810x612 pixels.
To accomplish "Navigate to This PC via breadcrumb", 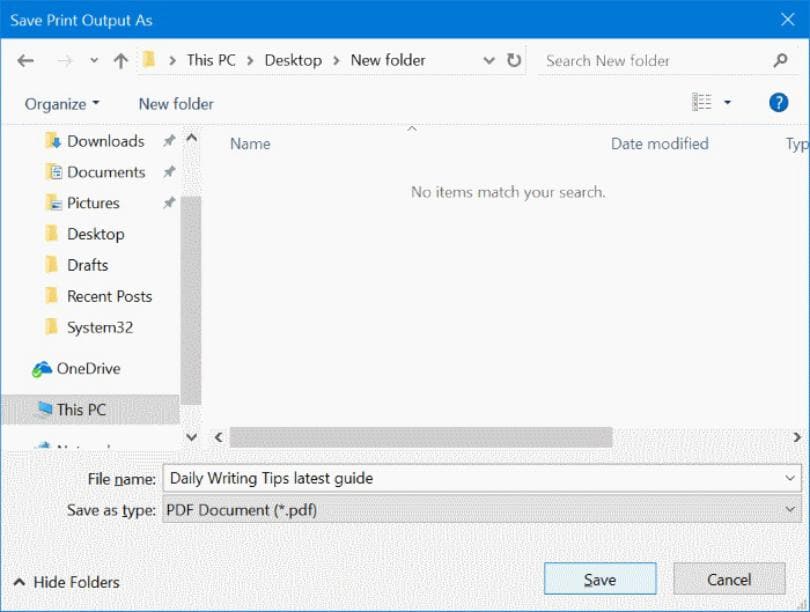I will [x=210, y=60].
